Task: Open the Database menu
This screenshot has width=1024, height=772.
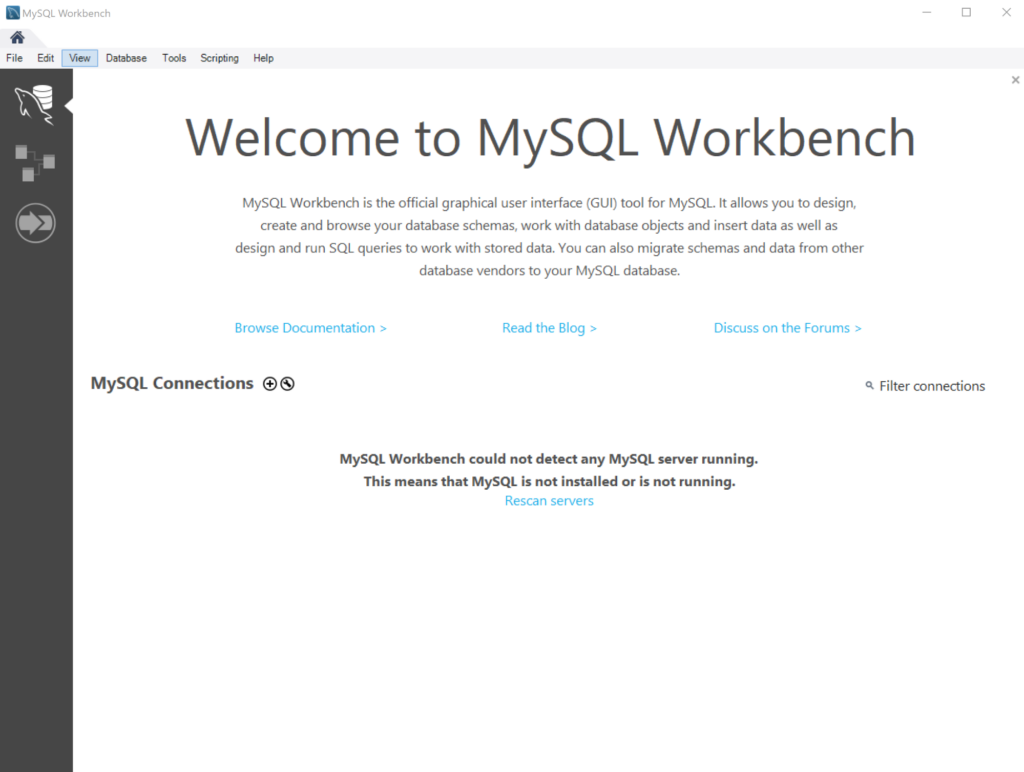Action: 125,58
